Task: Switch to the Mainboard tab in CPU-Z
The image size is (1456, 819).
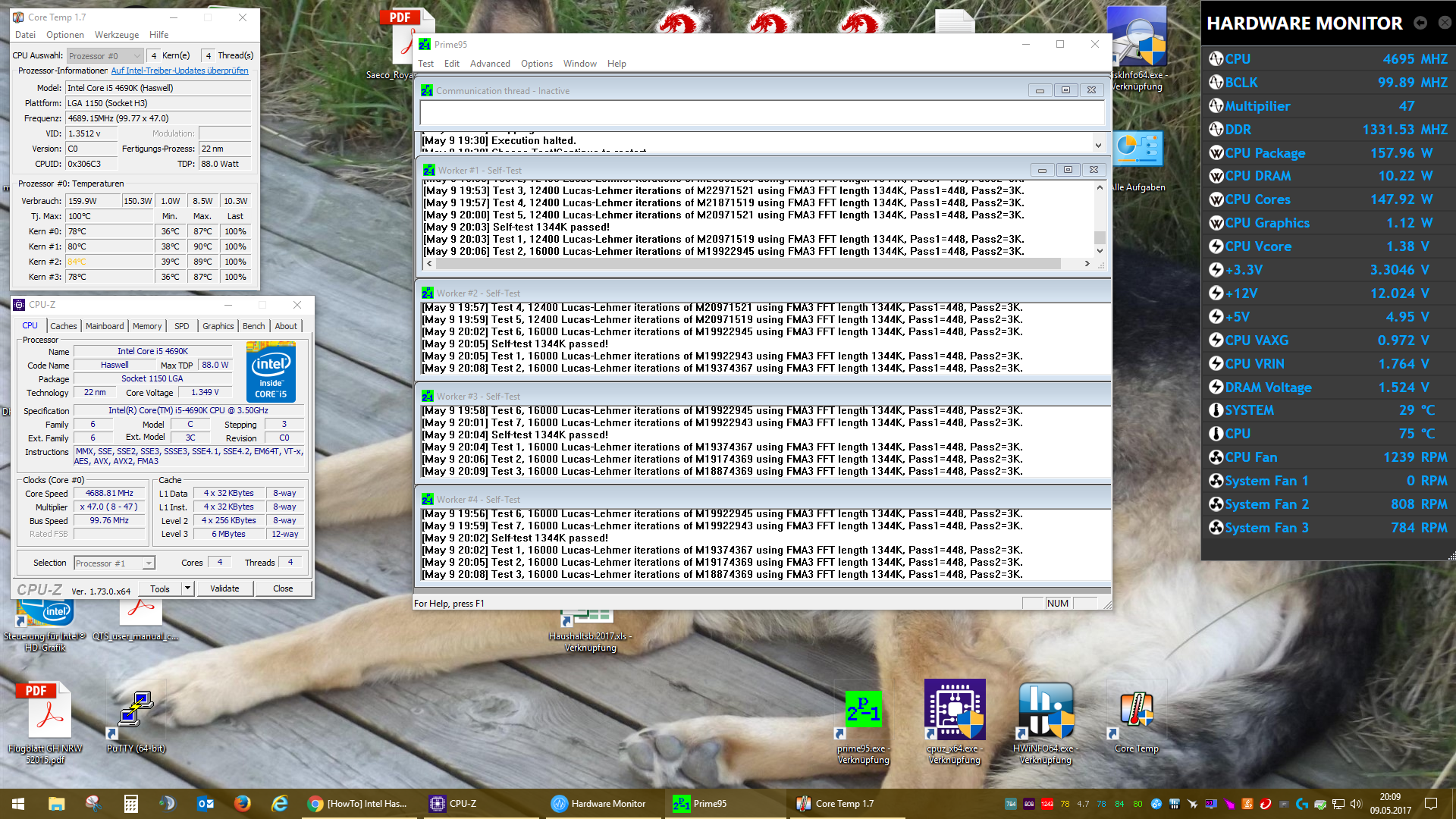Action: pyautogui.click(x=105, y=326)
